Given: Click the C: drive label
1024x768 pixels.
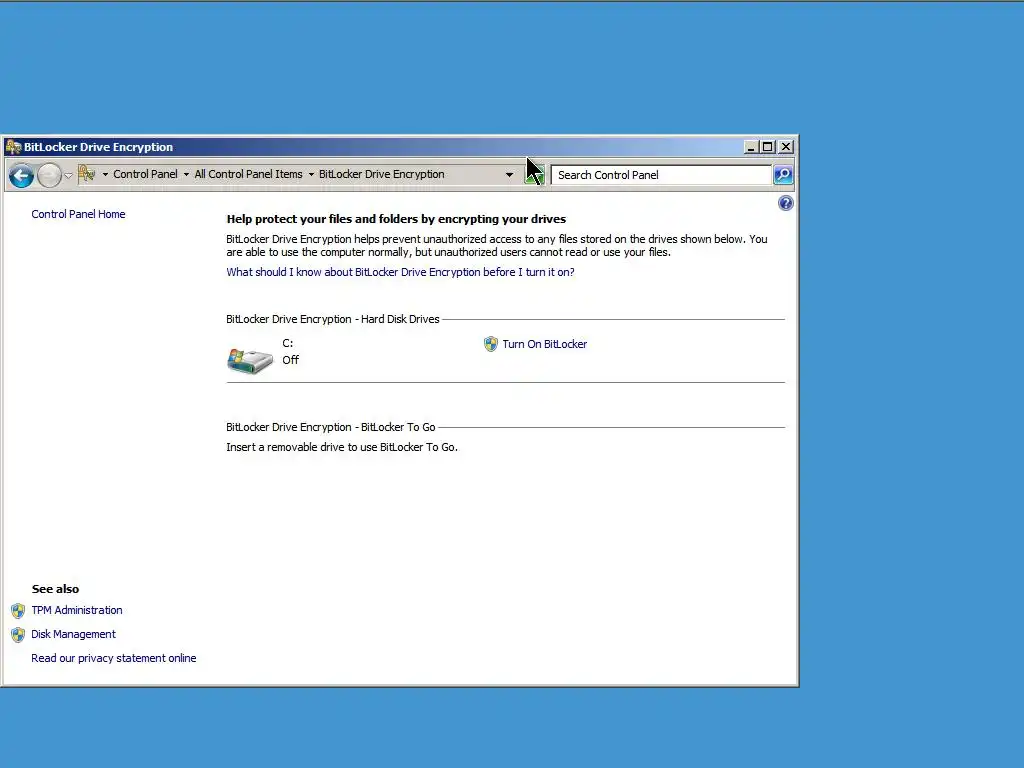Looking at the screenshot, I should click(x=287, y=343).
